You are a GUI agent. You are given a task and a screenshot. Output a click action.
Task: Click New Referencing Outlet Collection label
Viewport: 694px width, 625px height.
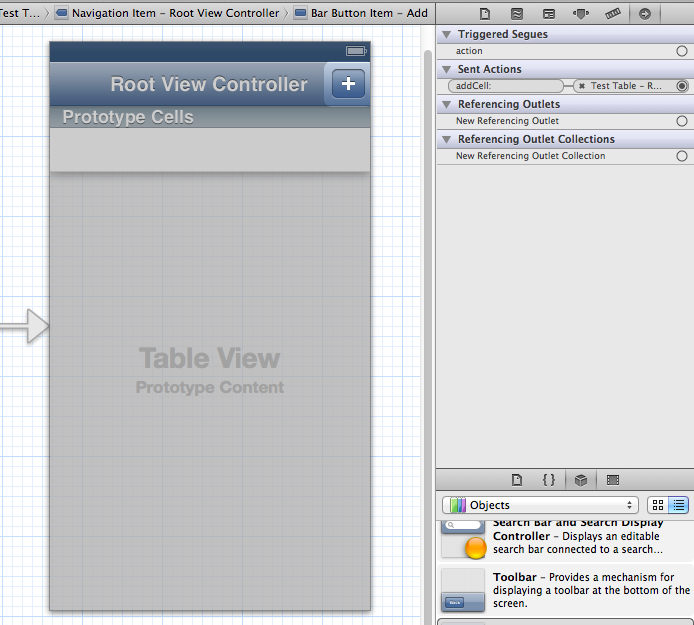[530, 156]
